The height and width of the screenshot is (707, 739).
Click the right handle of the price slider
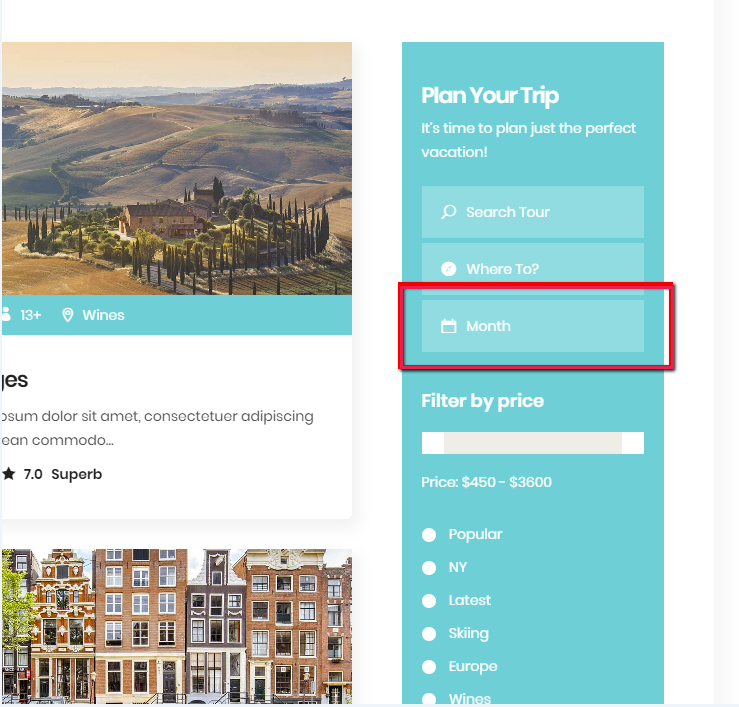[x=633, y=443]
